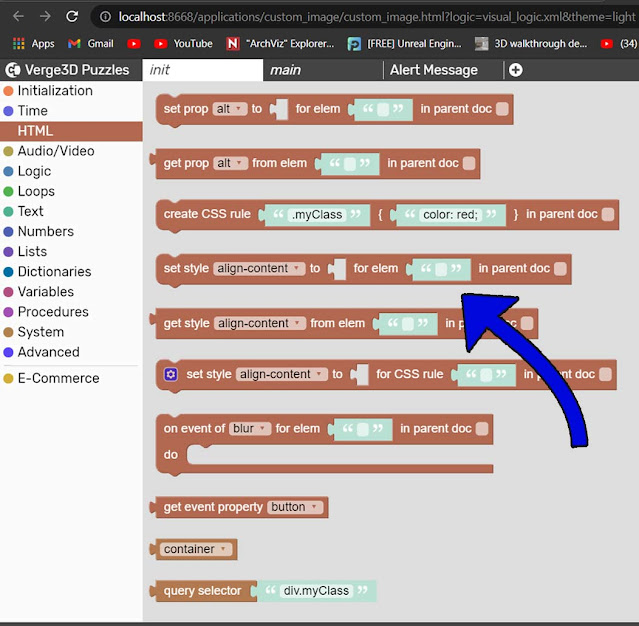639x626 pixels.
Task: Click the Verge3D Puzzles logo icon
Action: click(x=13, y=70)
